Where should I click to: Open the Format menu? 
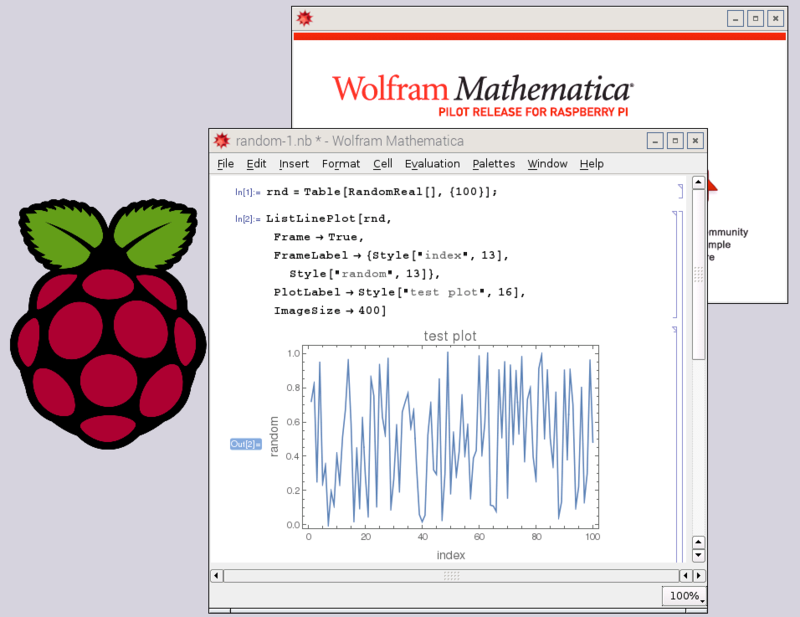(341, 164)
